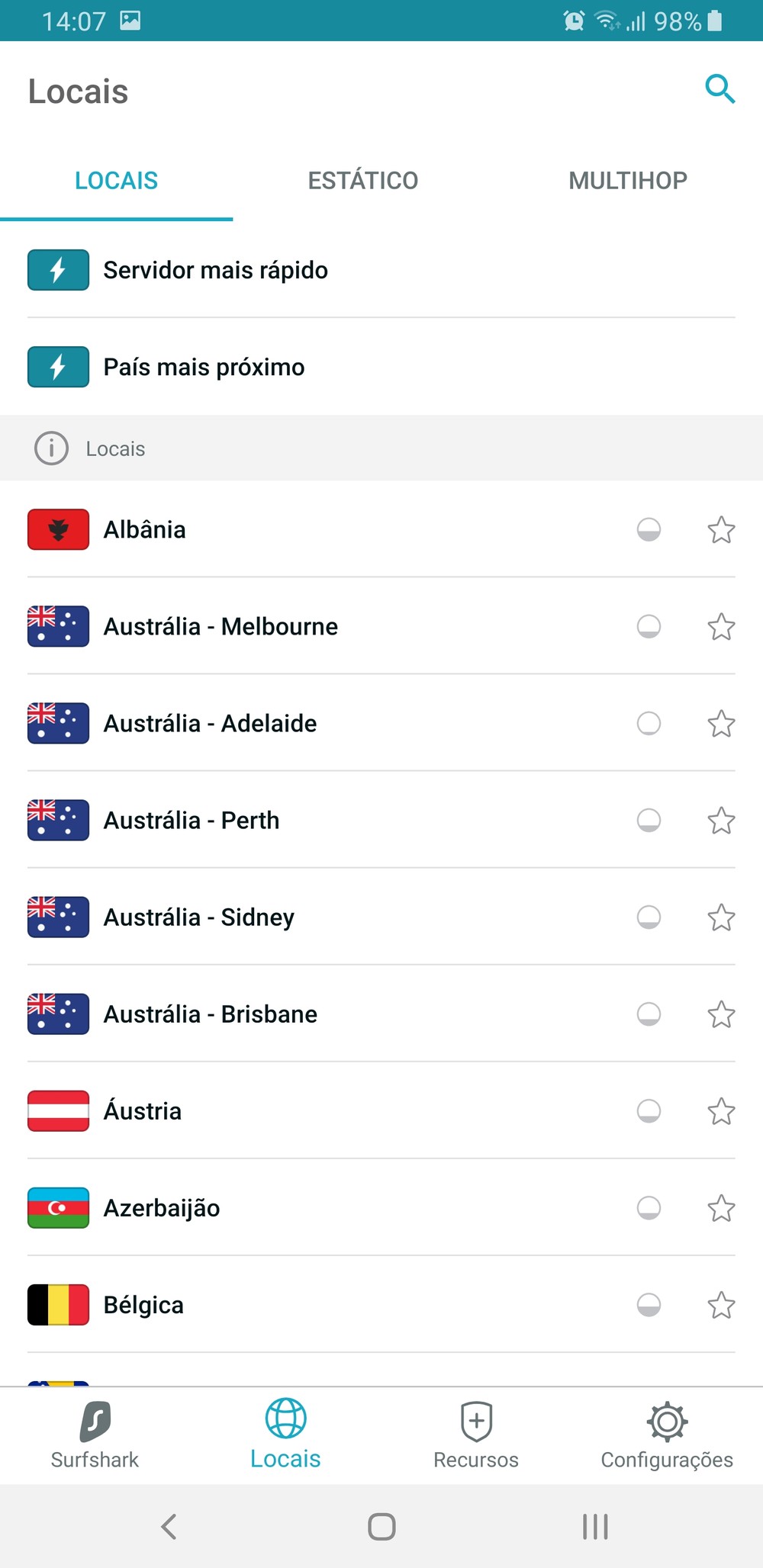
Task: Open the search magnifier icon
Action: point(720,89)
